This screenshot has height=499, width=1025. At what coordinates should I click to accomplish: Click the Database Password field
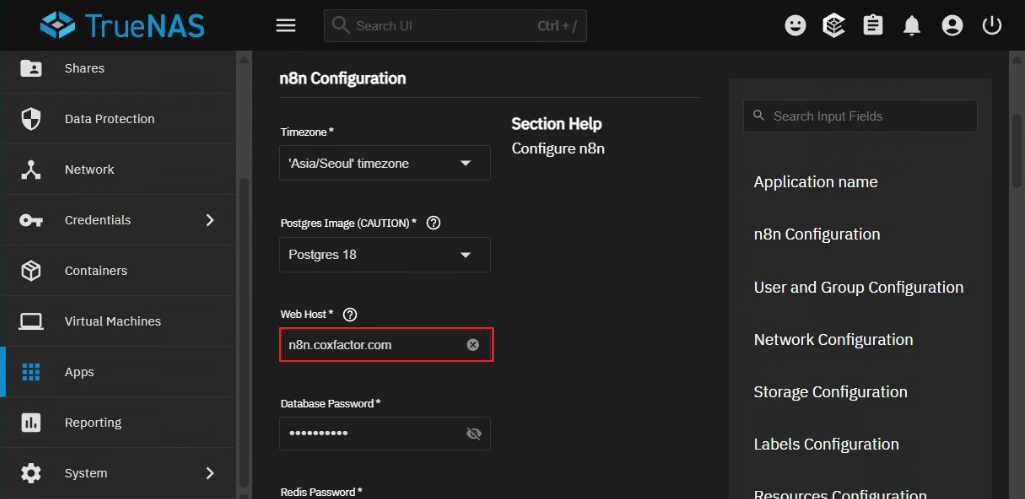[385, 434]
